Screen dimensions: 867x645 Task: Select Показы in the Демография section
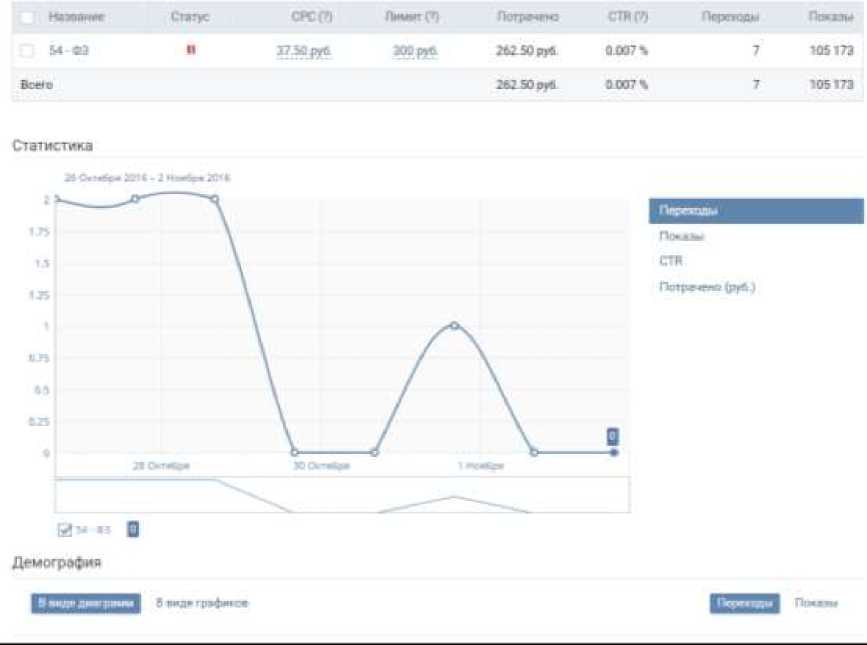[816, 603]
